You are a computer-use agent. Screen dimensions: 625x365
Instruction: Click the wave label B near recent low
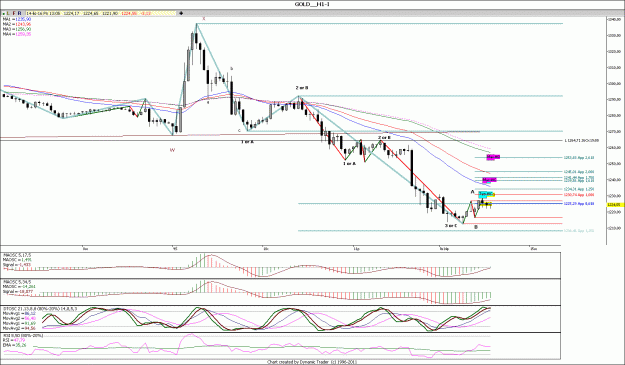476,227
